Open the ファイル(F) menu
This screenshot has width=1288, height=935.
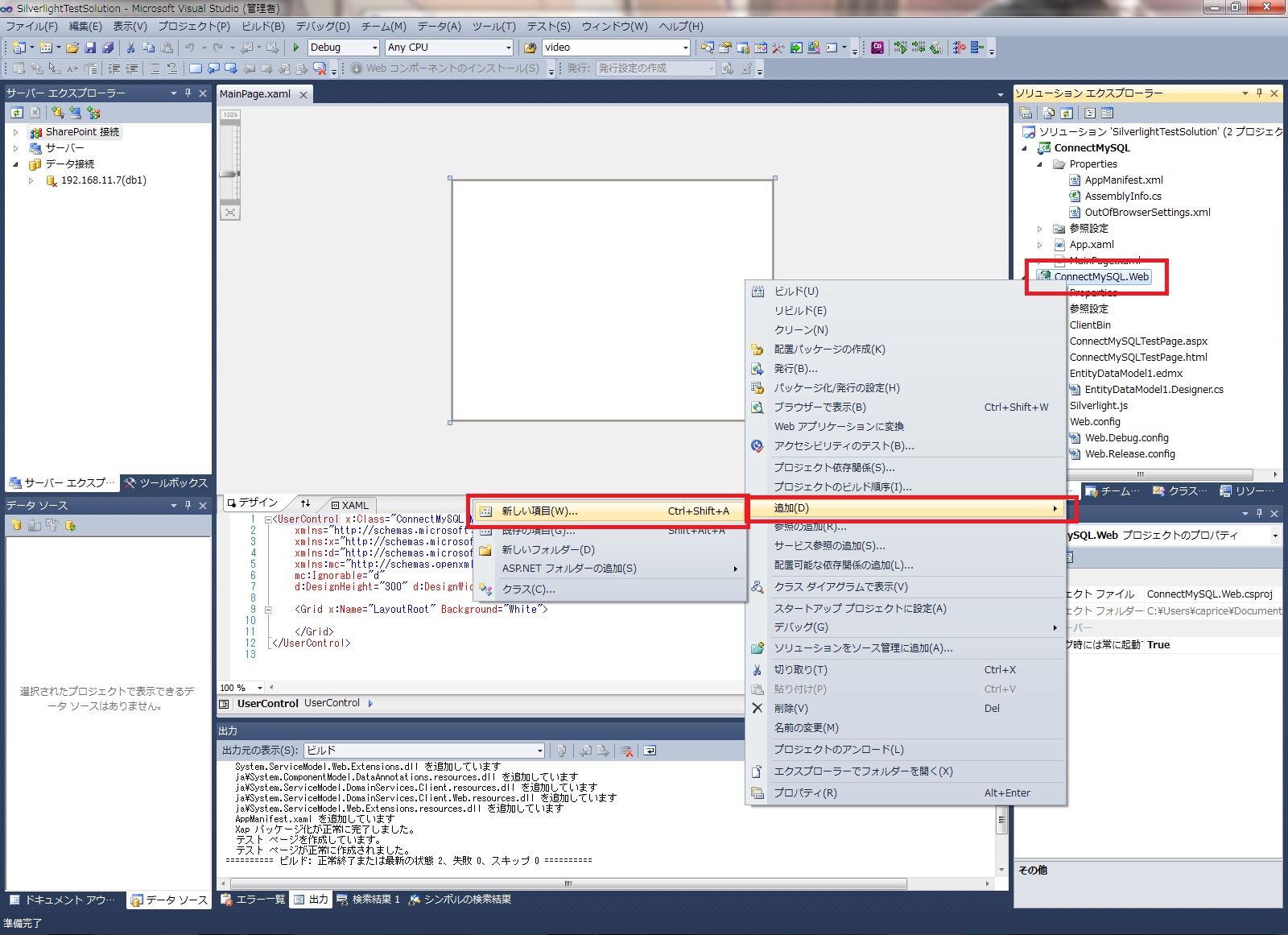(31, 26)
